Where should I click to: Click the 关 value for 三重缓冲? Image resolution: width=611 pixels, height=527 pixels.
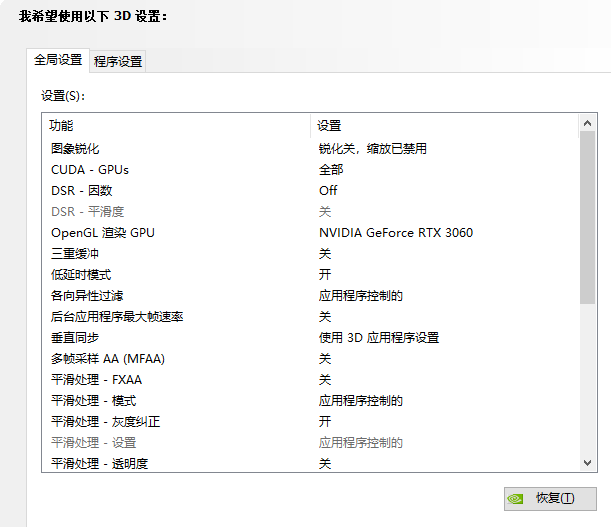point(325,254)
